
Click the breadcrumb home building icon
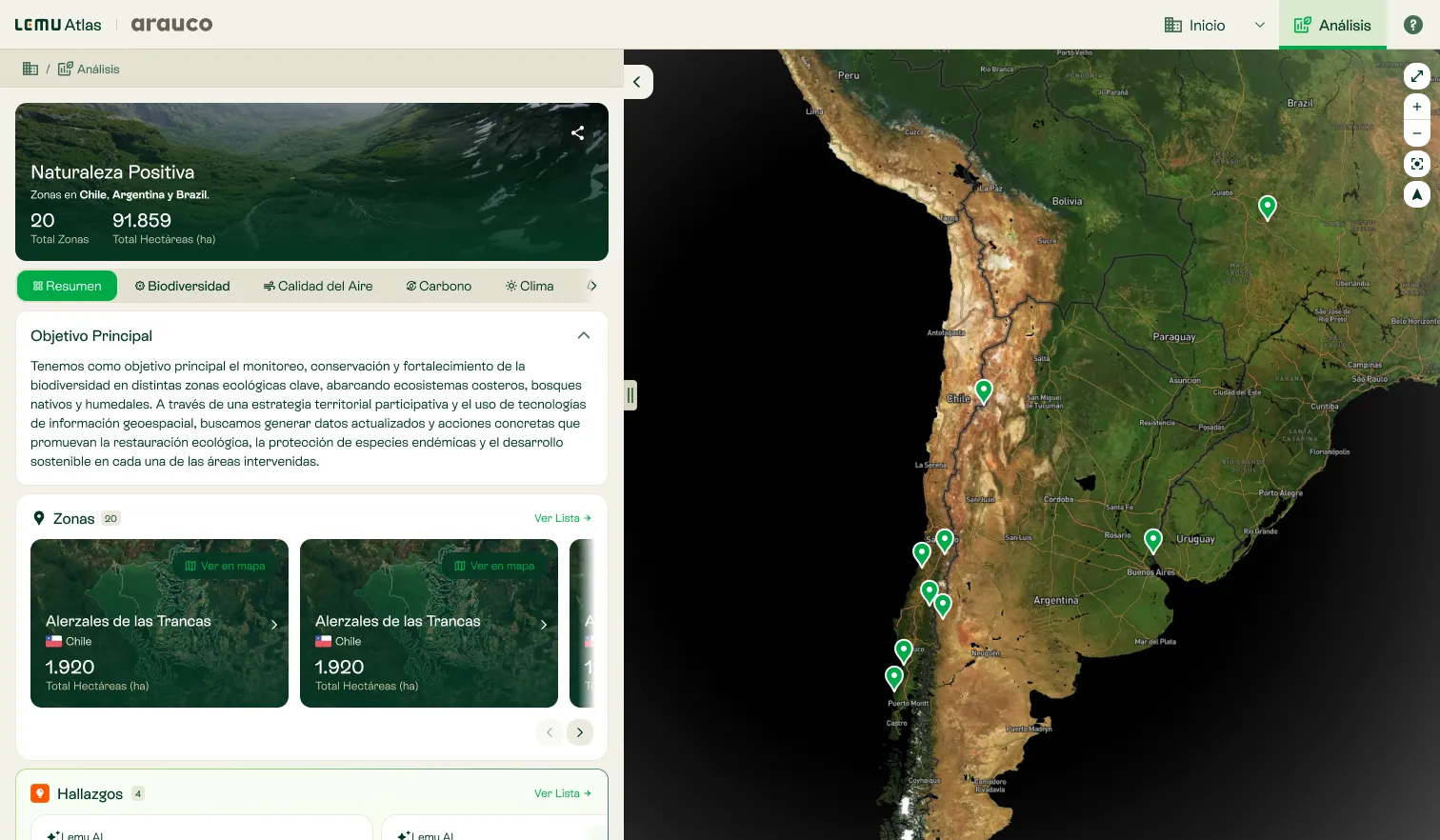pyautogui.click(x=30, y=69)
